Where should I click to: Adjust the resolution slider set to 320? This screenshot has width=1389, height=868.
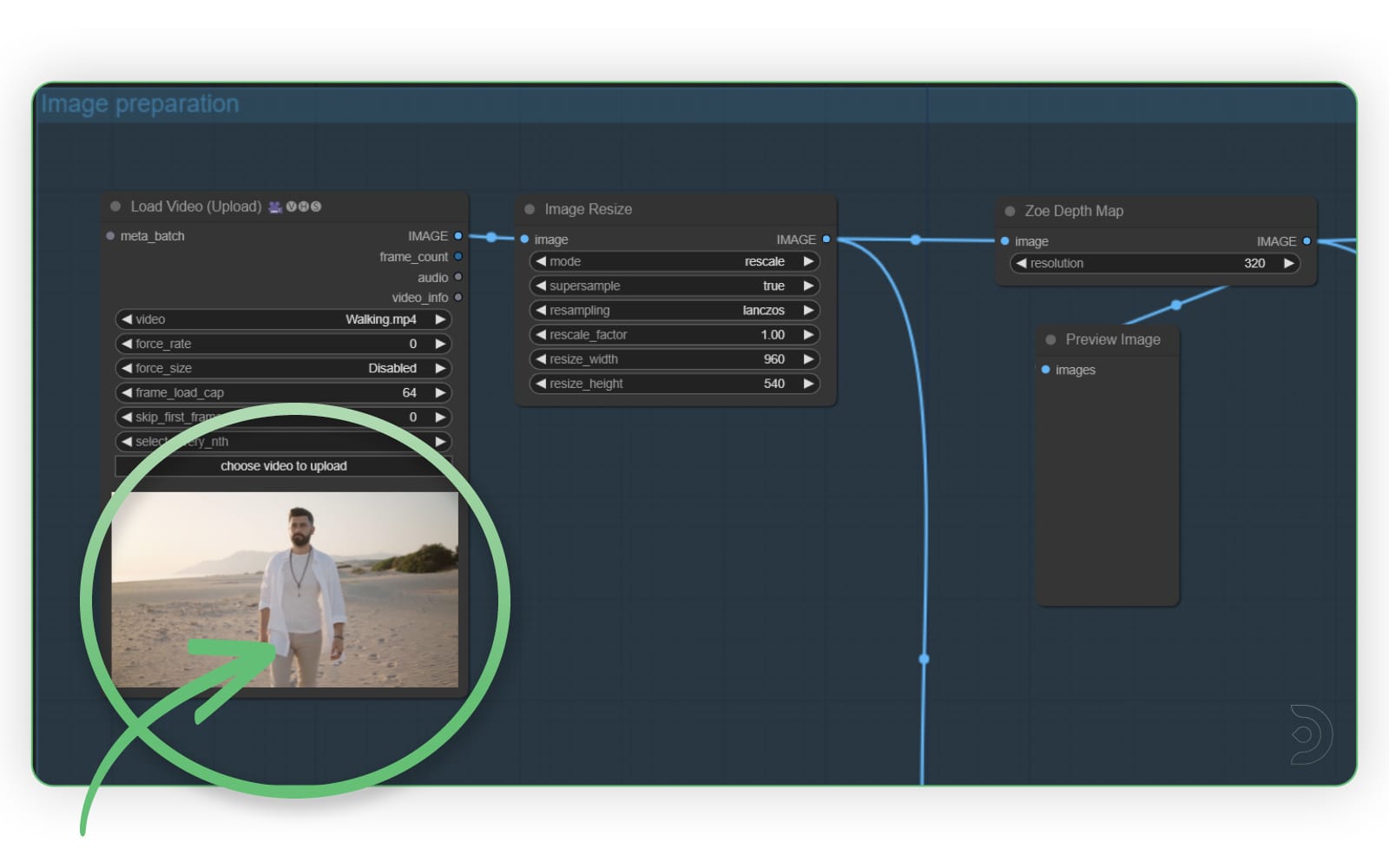1155,263
